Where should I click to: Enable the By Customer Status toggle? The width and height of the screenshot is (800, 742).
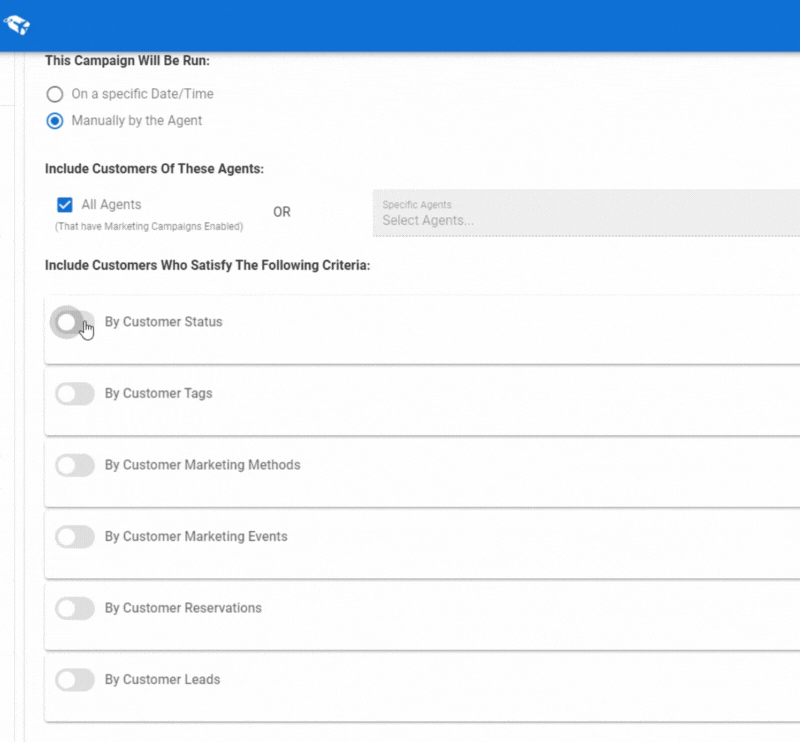coord(74,322)
